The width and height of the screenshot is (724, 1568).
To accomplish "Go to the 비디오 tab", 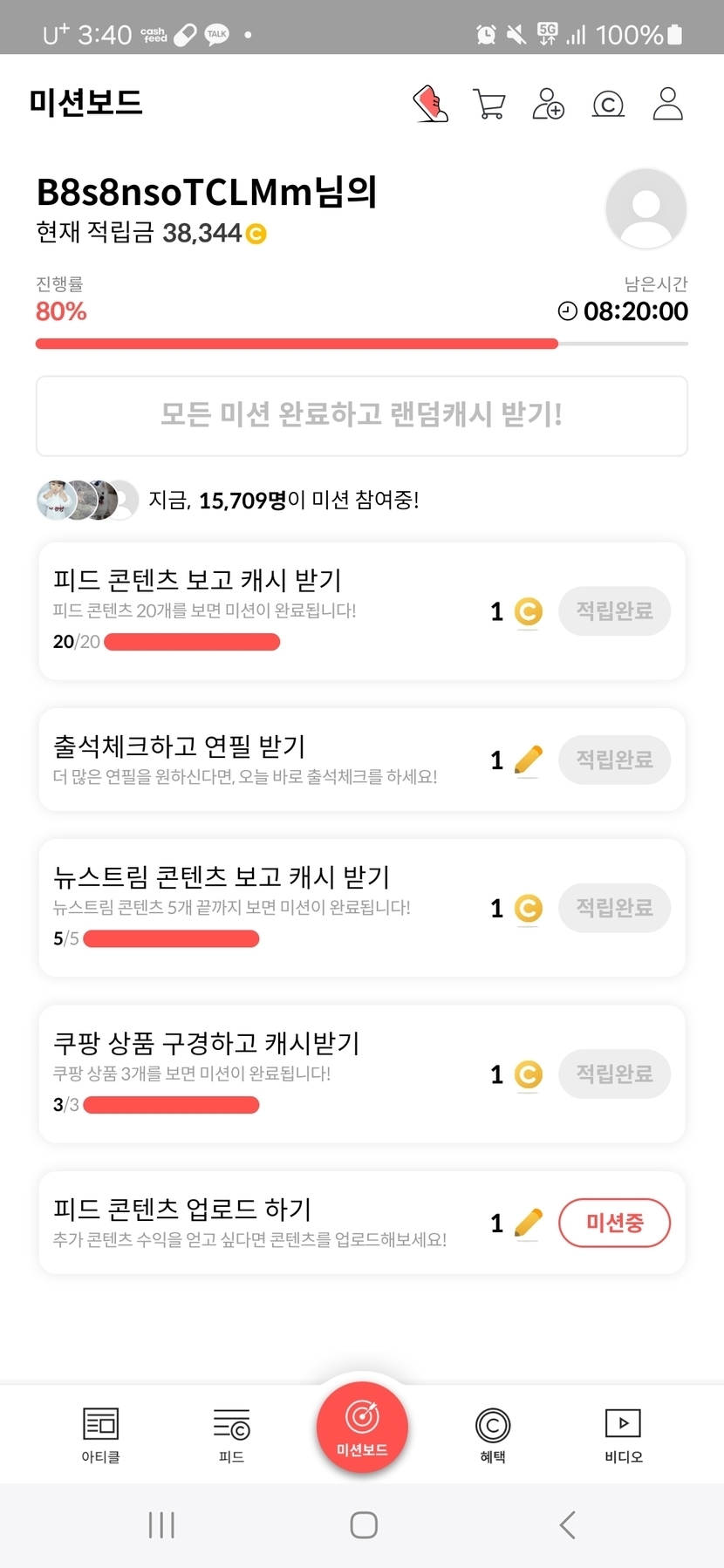I will [x=623, y=1435].
